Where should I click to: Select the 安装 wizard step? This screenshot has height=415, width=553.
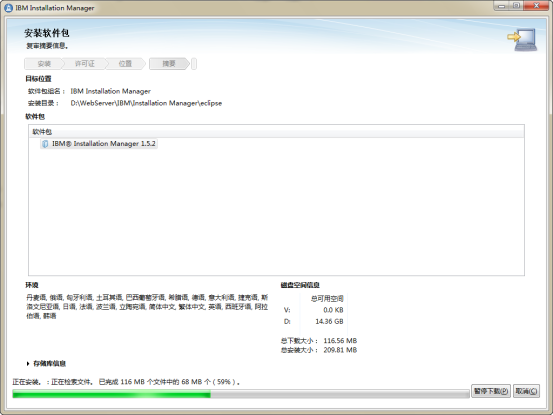(44, 64)
